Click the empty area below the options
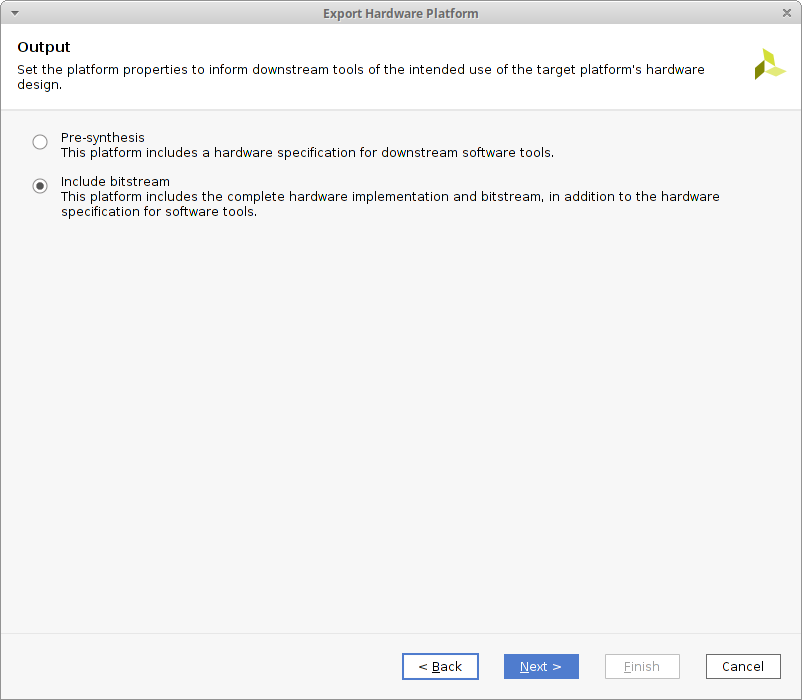The width and height of the screenshot is (802, 700). pos(400,420)
